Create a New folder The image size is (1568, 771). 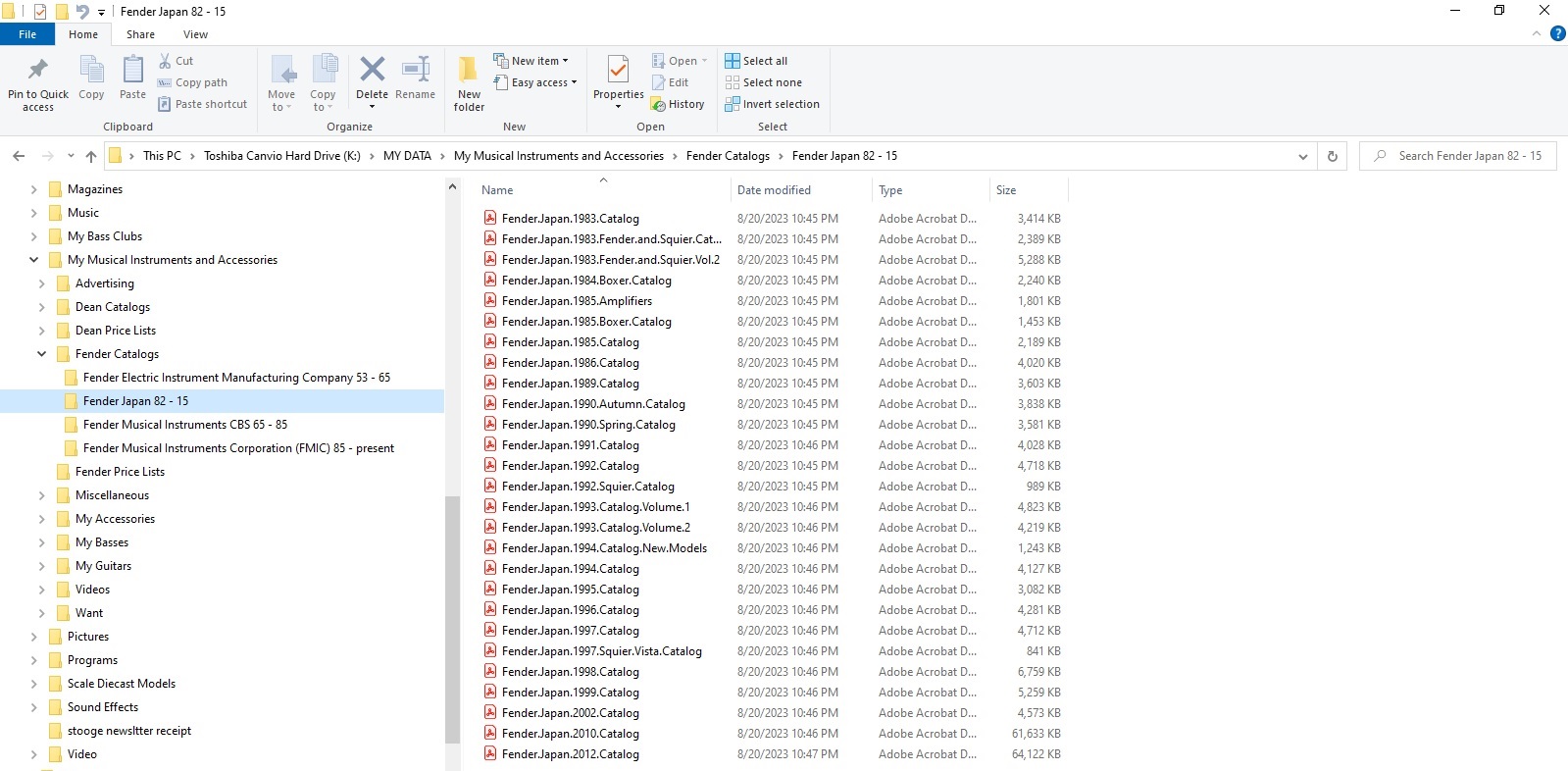[469, 82]
